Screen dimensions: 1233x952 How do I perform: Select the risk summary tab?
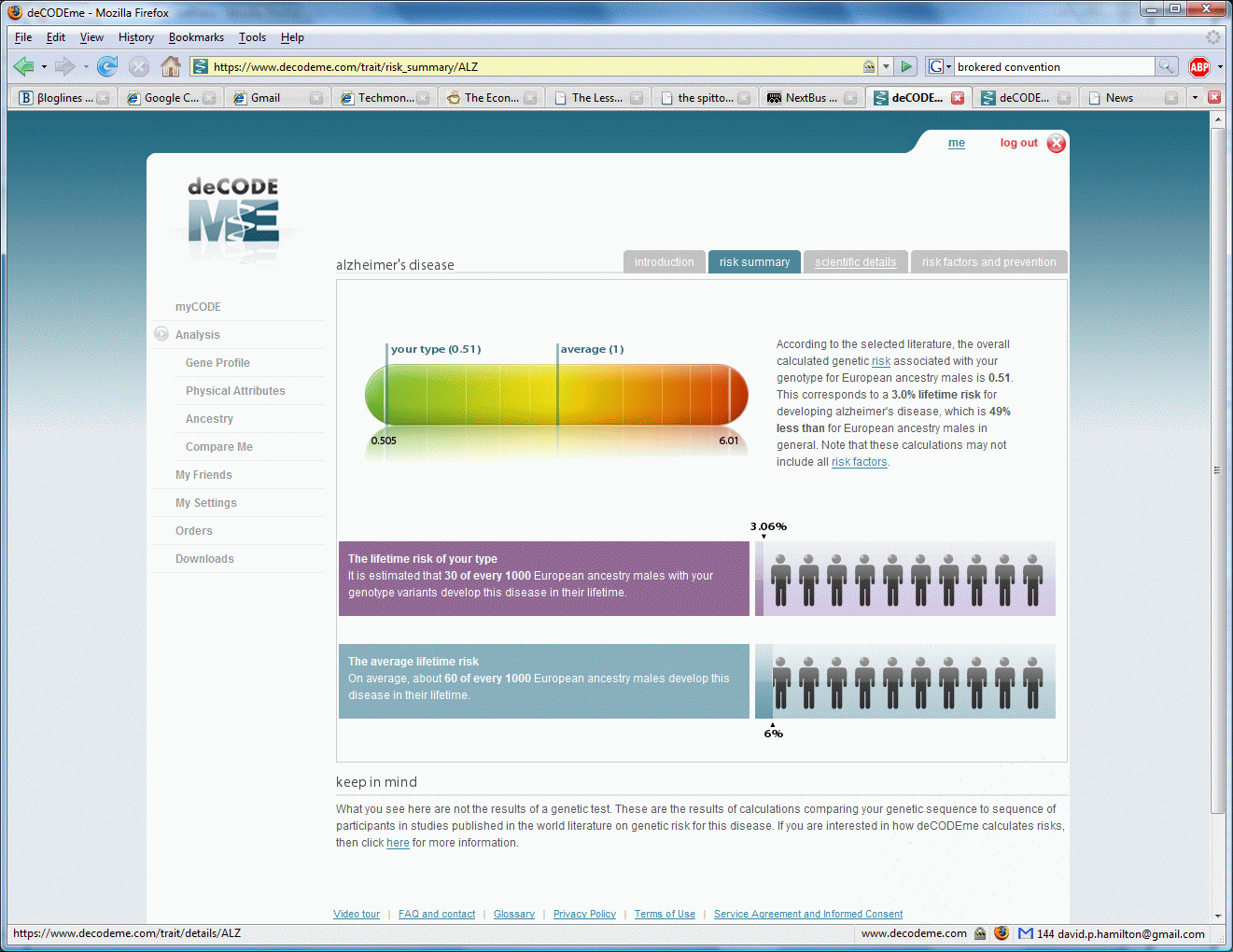tap(754, 262)
